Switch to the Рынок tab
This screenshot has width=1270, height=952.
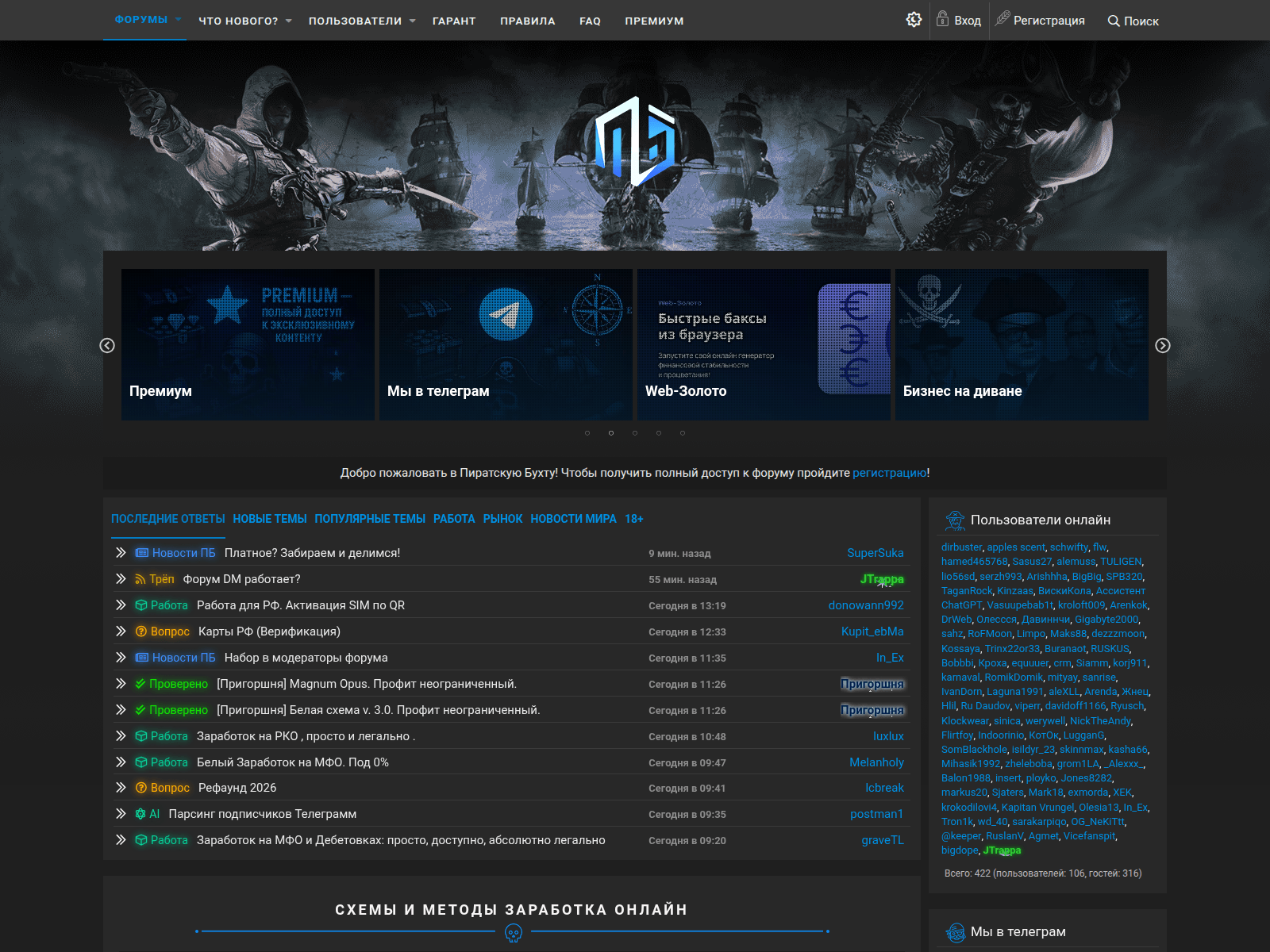click(502, 519)
